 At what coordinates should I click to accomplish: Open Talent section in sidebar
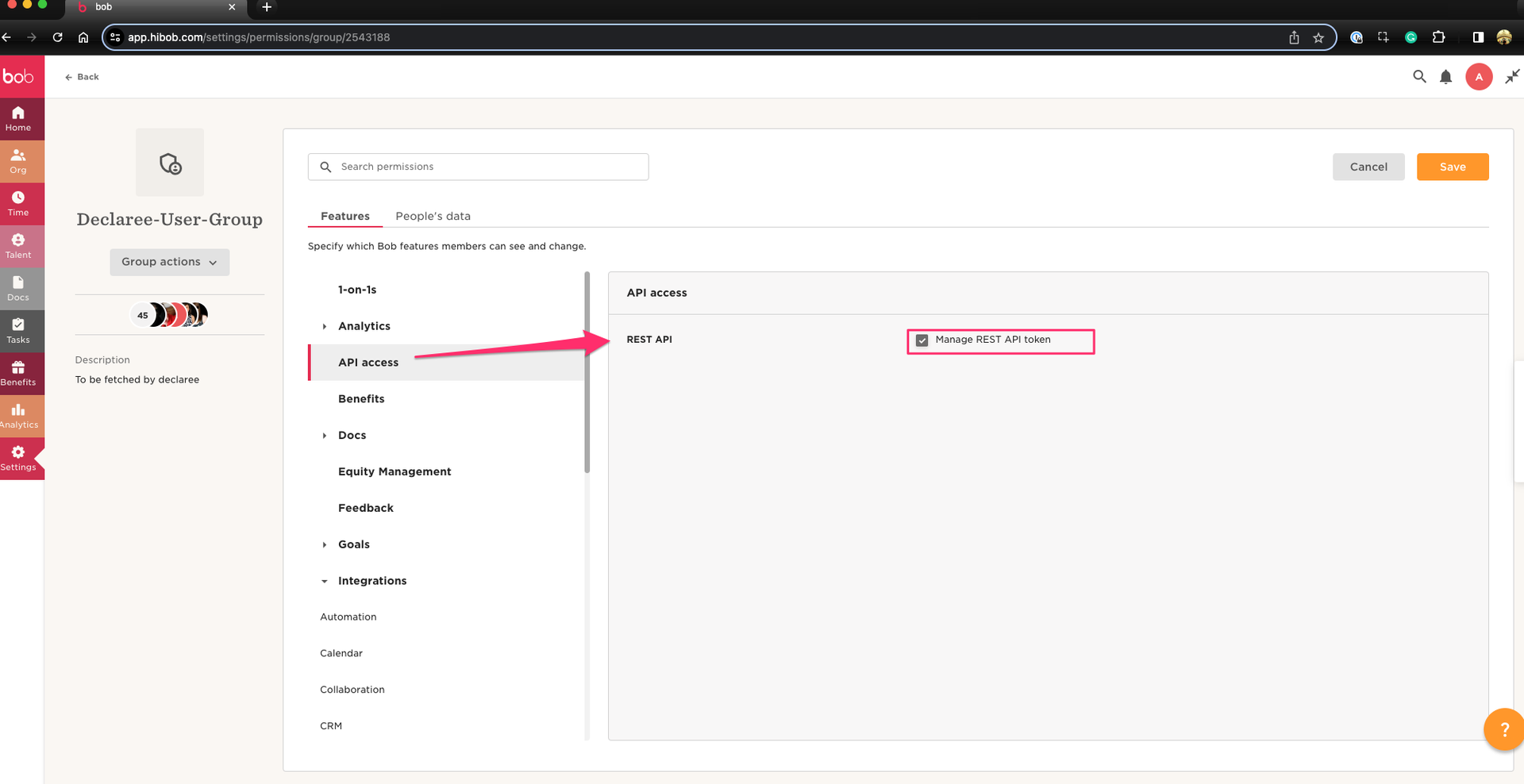pyautogui.click(x=18, y=246)
